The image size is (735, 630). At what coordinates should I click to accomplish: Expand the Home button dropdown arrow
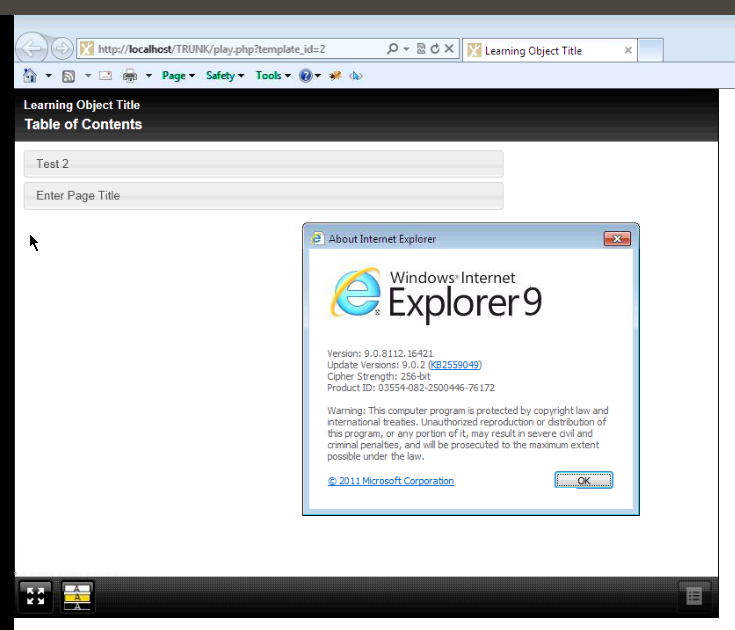point(48,75)
